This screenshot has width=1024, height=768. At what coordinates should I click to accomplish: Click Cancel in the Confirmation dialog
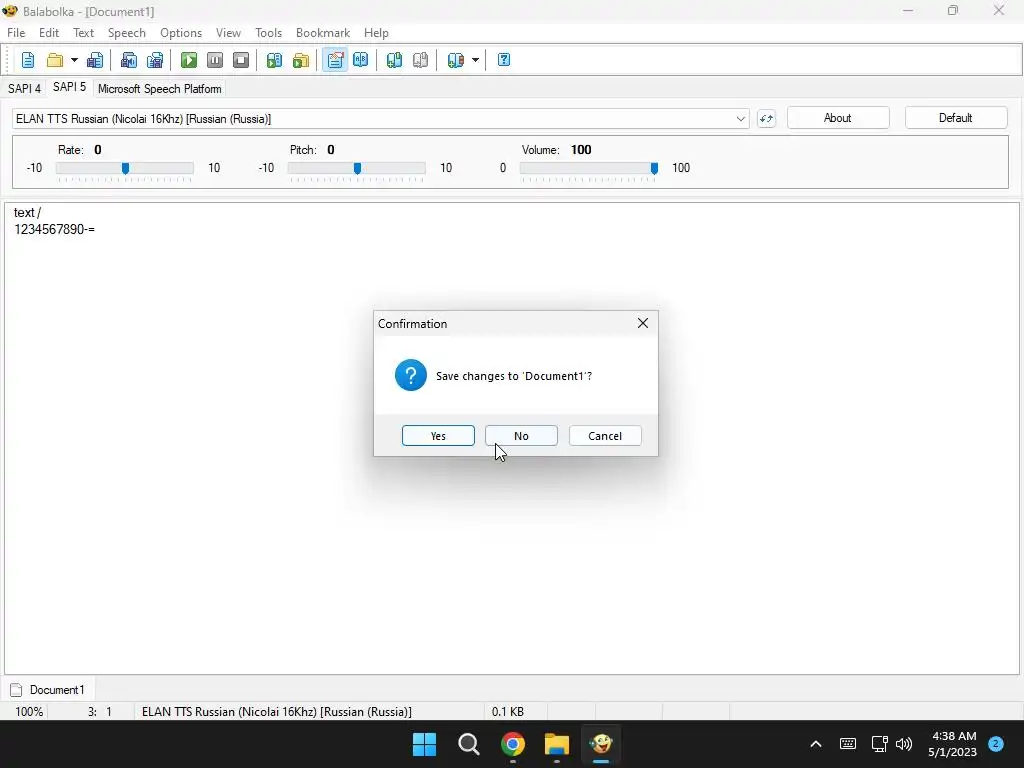click(605, 436)
